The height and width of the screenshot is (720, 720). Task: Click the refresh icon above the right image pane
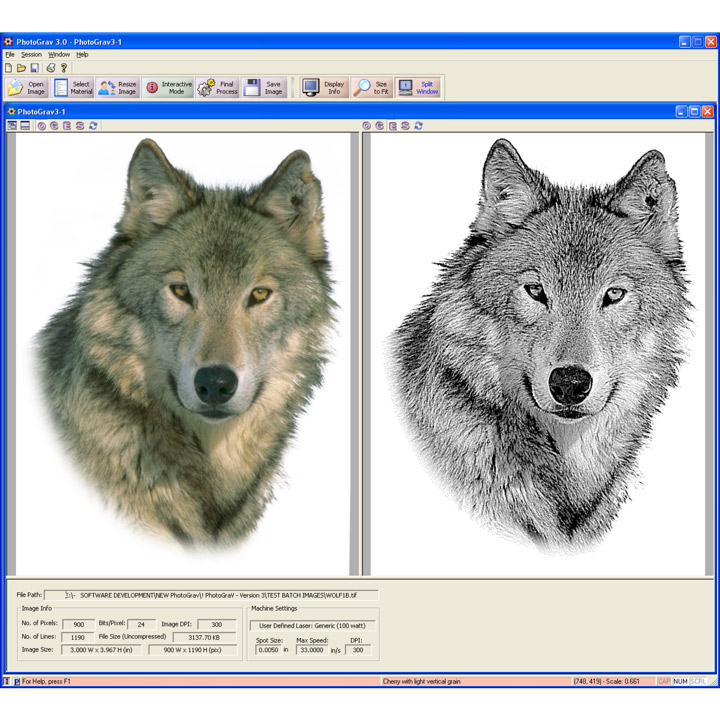click(418, 126)
